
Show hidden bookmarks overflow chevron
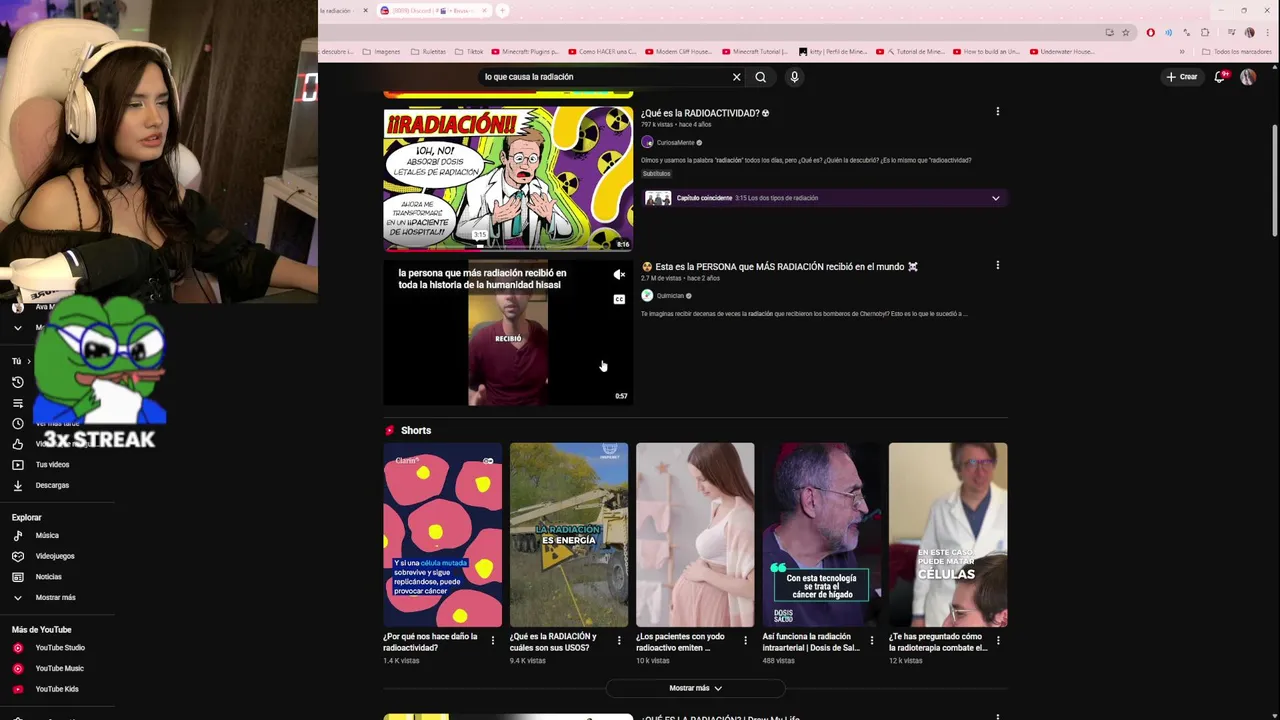pyautogui.click(x=1182, y=52)
